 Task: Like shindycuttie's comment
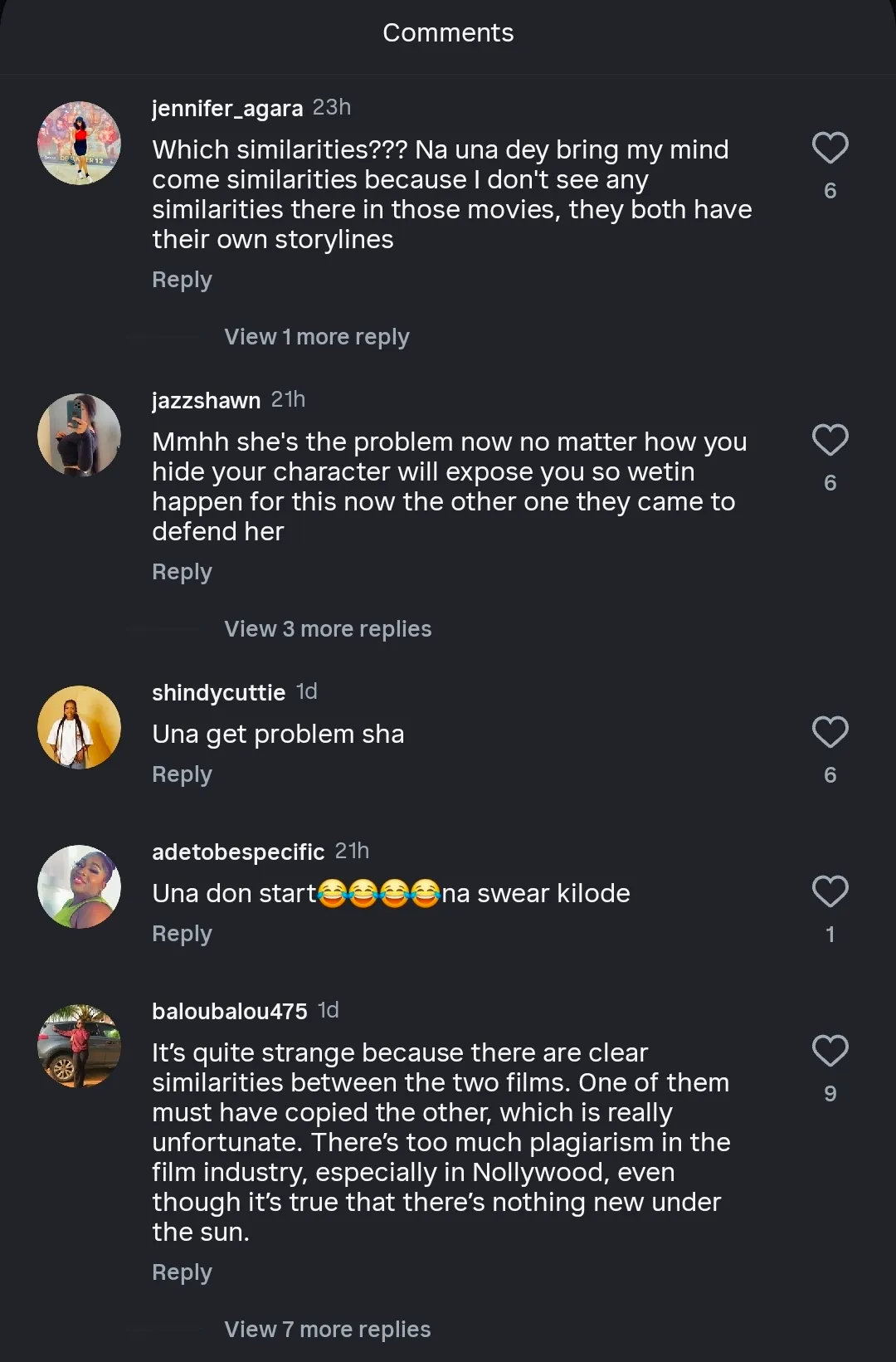point(830,732)
